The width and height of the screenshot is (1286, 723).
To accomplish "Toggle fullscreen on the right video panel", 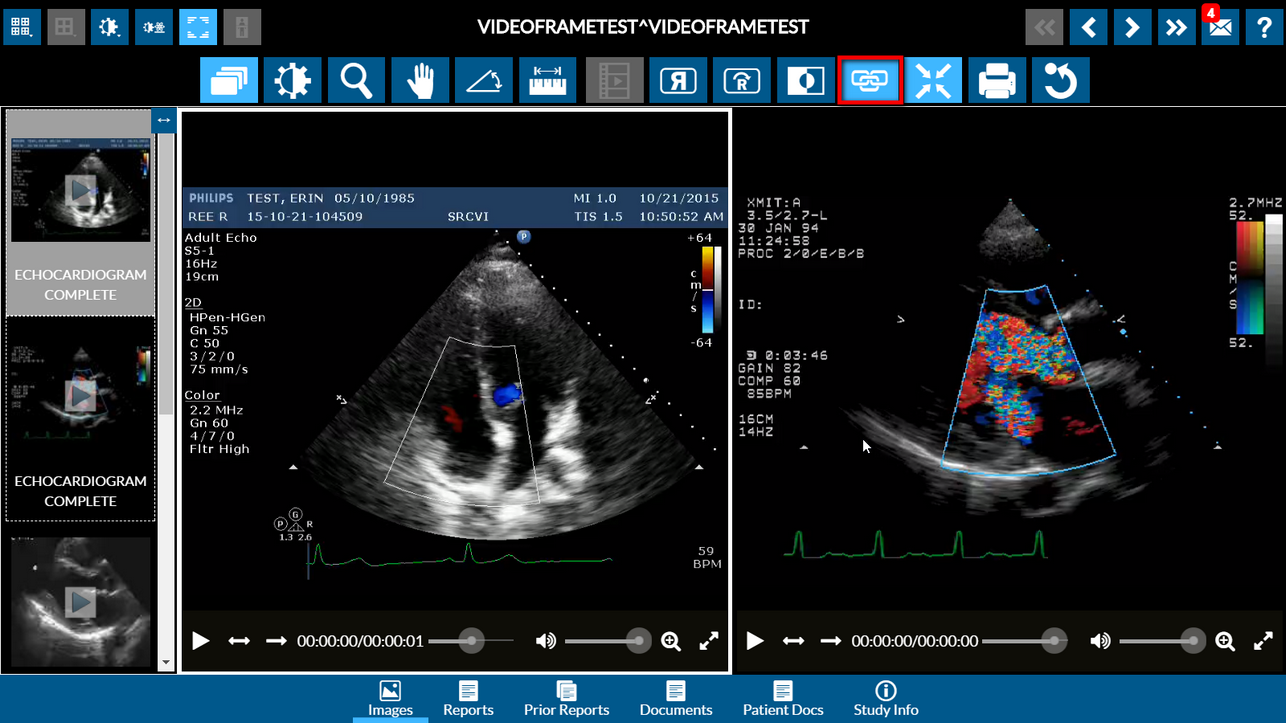I will (x=1263, y=641).
